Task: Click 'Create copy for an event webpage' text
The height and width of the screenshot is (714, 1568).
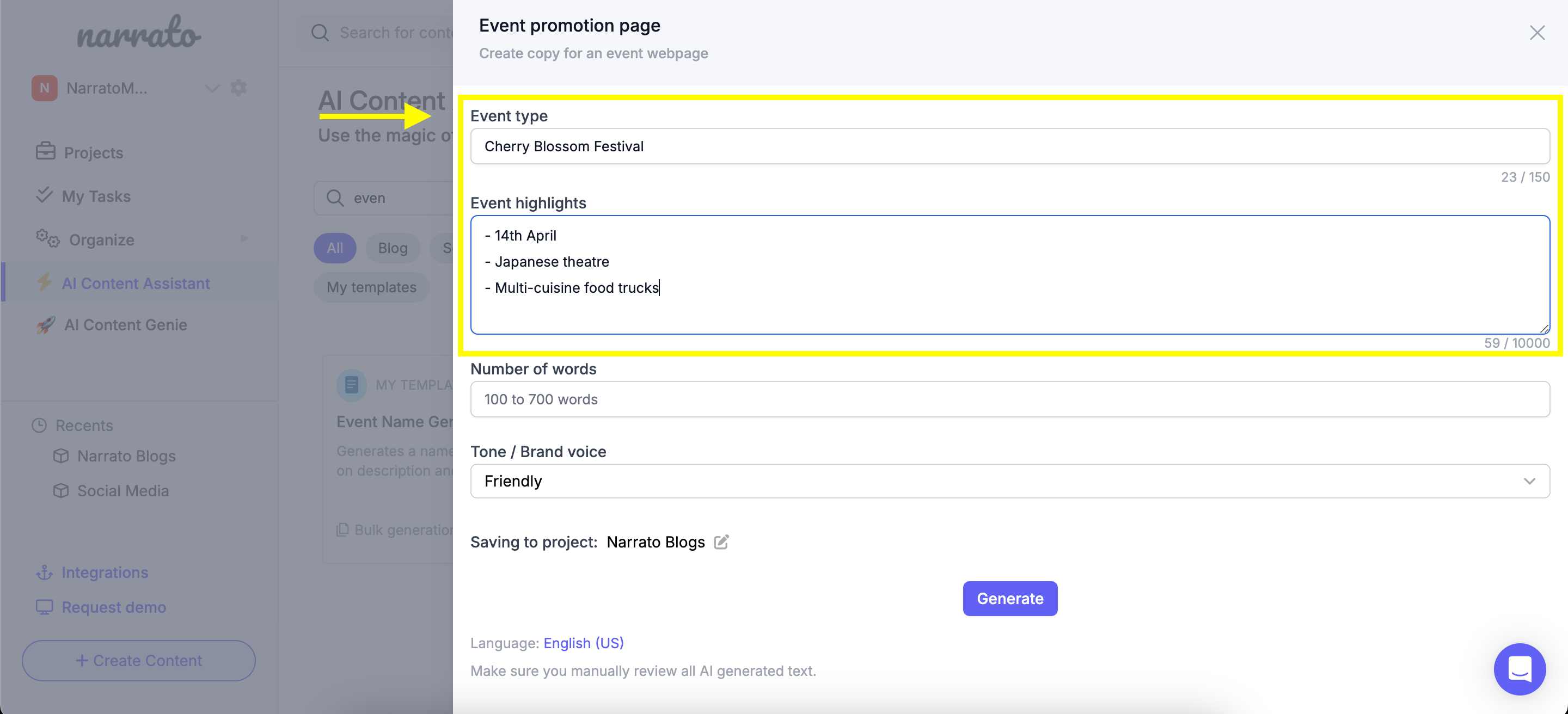Action: click(x=593, y=53)
